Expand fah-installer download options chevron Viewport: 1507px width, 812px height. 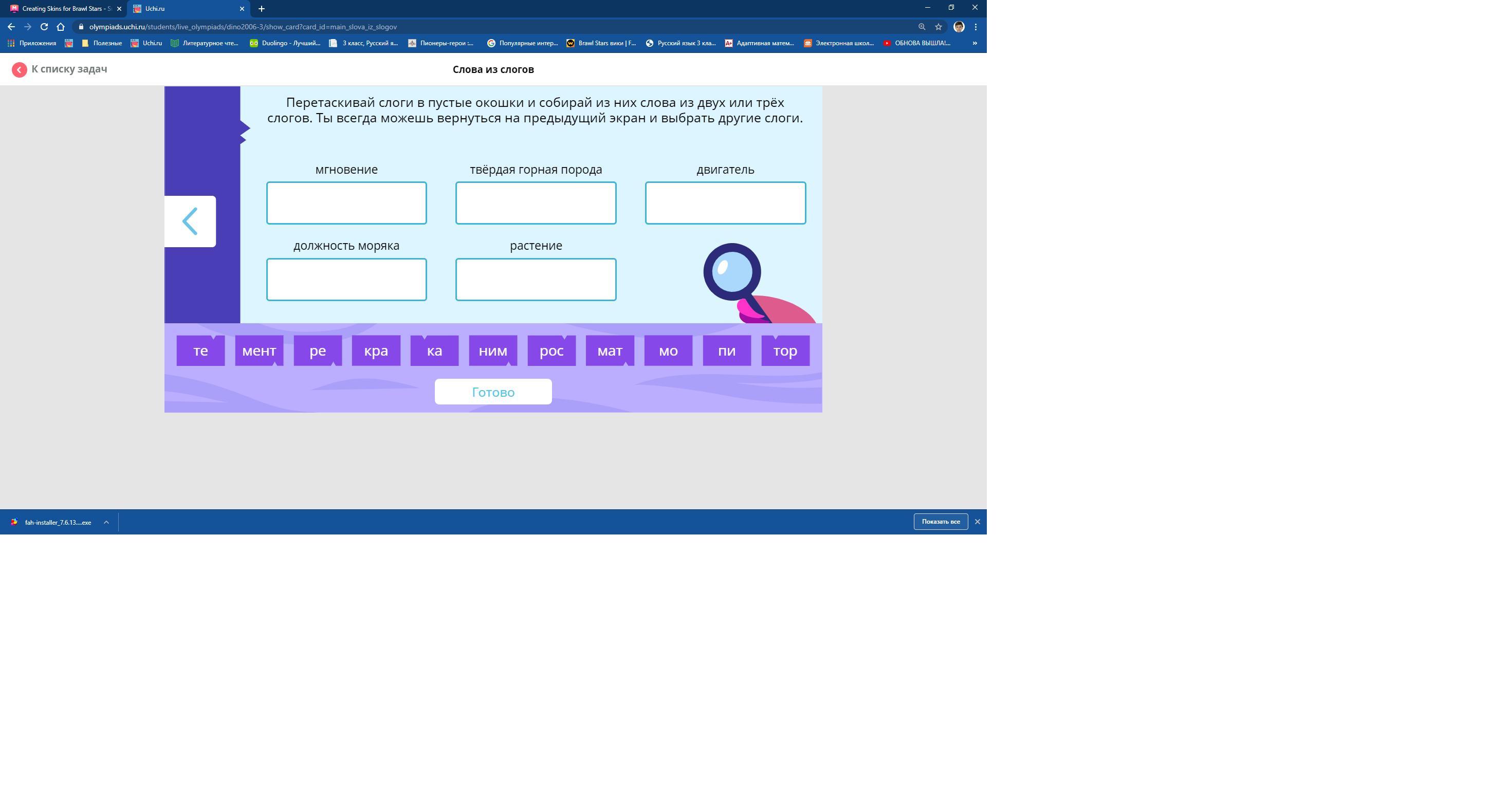coord(106,523)
